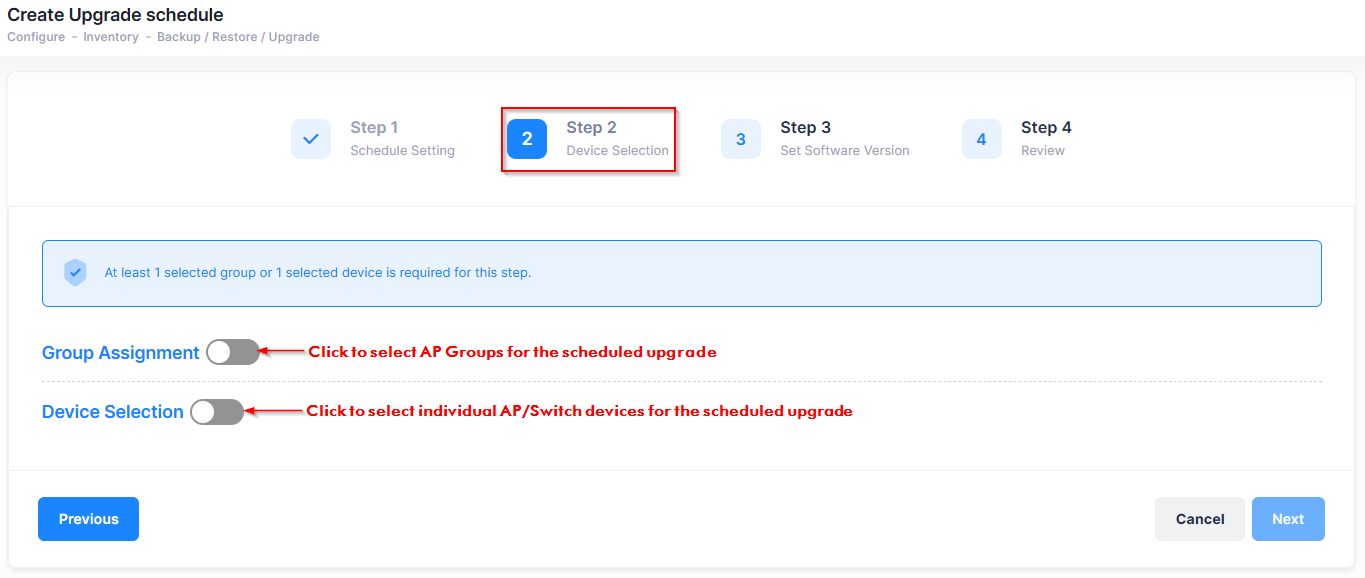
Task: Click the shield icon in the info banner
Action: click(75, 272)
